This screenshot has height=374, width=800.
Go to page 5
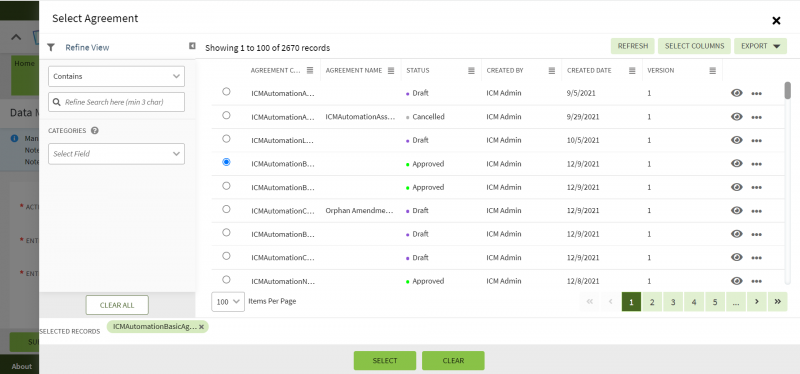715,302
